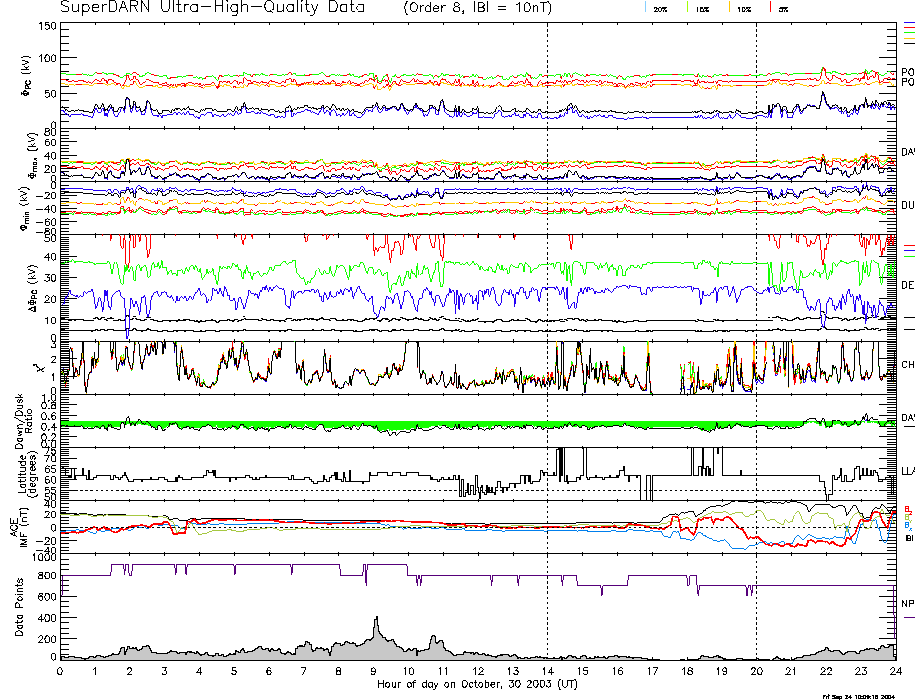This screenshot has width=915, height=700.
Task: Click the timestamp text at bottom right
Action: tap(867, 696)
